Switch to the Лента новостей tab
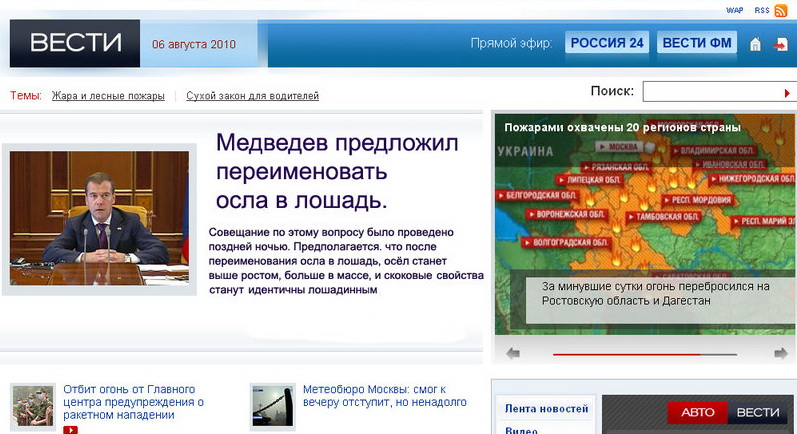 546,408
